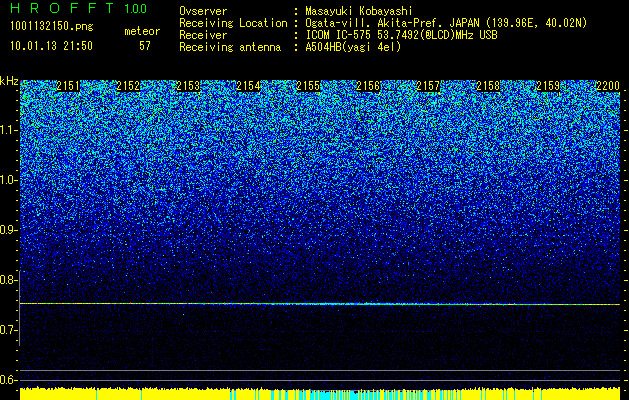
Task: Click the 2155 time marker
Action: 308,86
